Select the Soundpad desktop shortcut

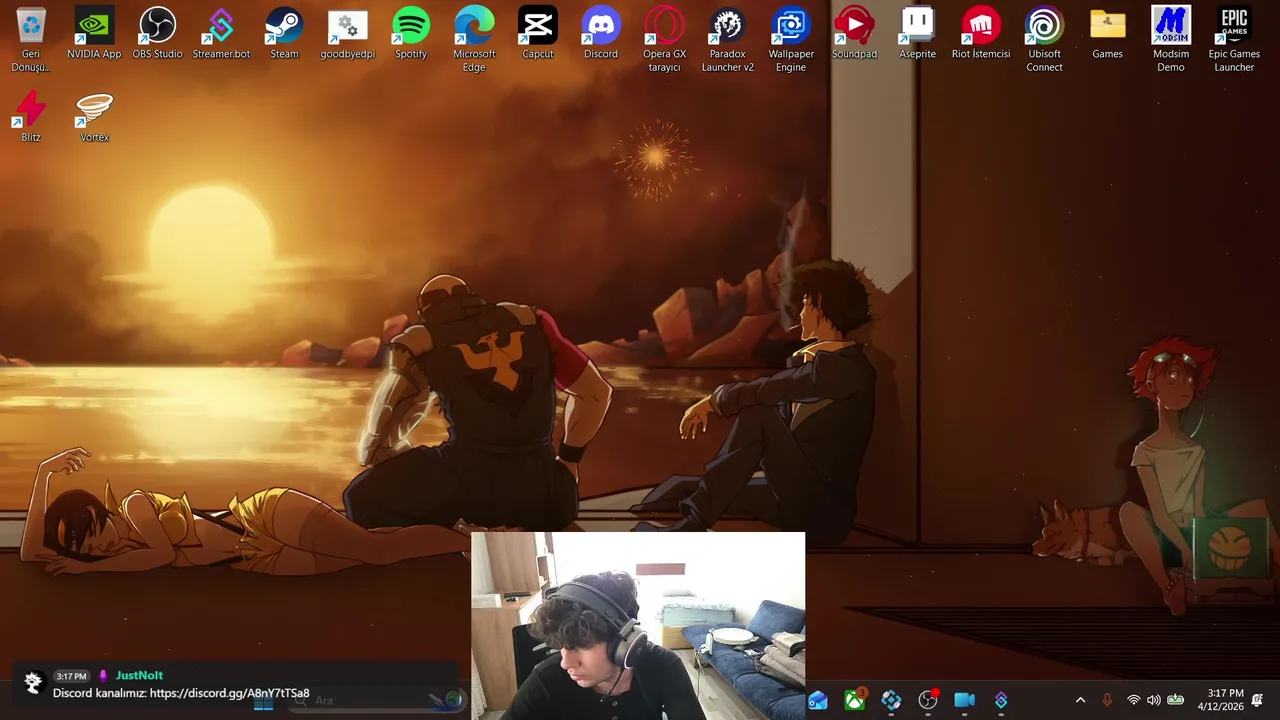pyautogui.click(x=854, y=34)
